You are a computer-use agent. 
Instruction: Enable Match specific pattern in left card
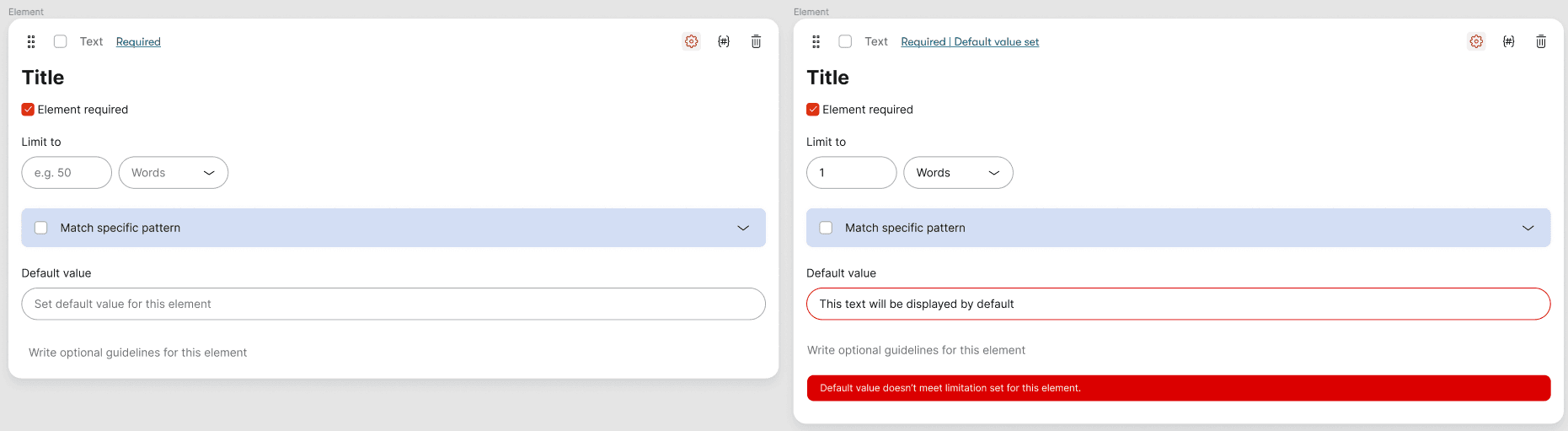click(41, 228)
